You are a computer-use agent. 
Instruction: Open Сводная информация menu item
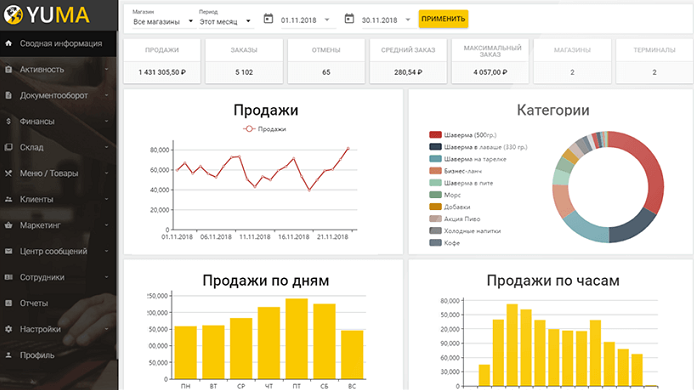(58, 43)
